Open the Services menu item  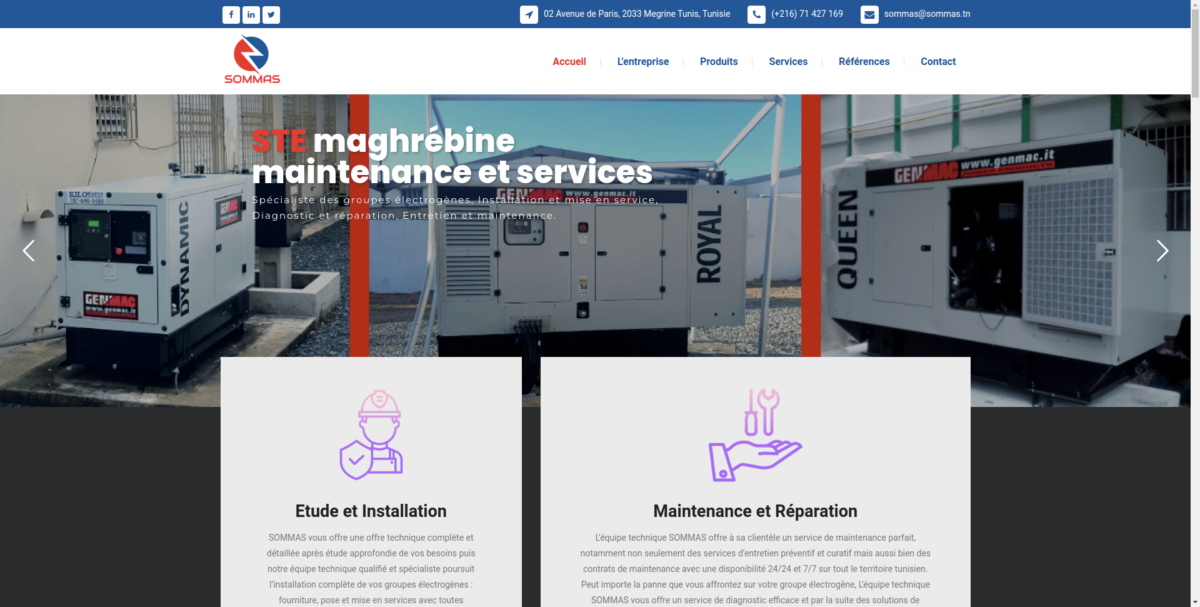788,62
